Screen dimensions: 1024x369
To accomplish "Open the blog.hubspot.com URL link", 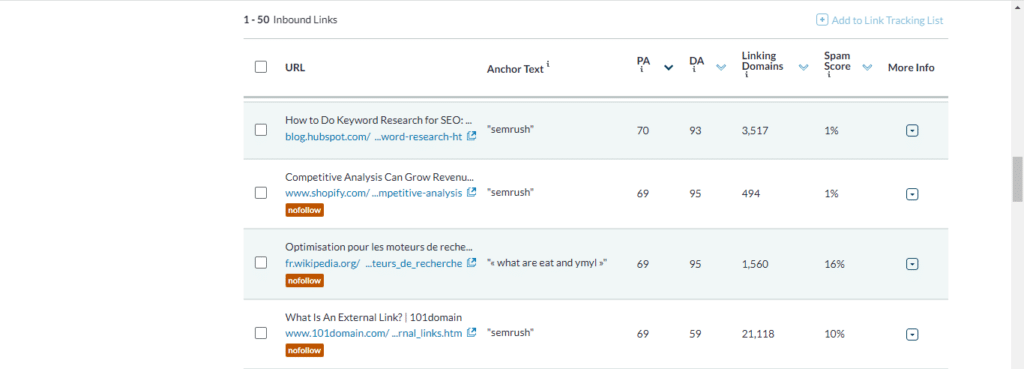I will coord(374,137).
